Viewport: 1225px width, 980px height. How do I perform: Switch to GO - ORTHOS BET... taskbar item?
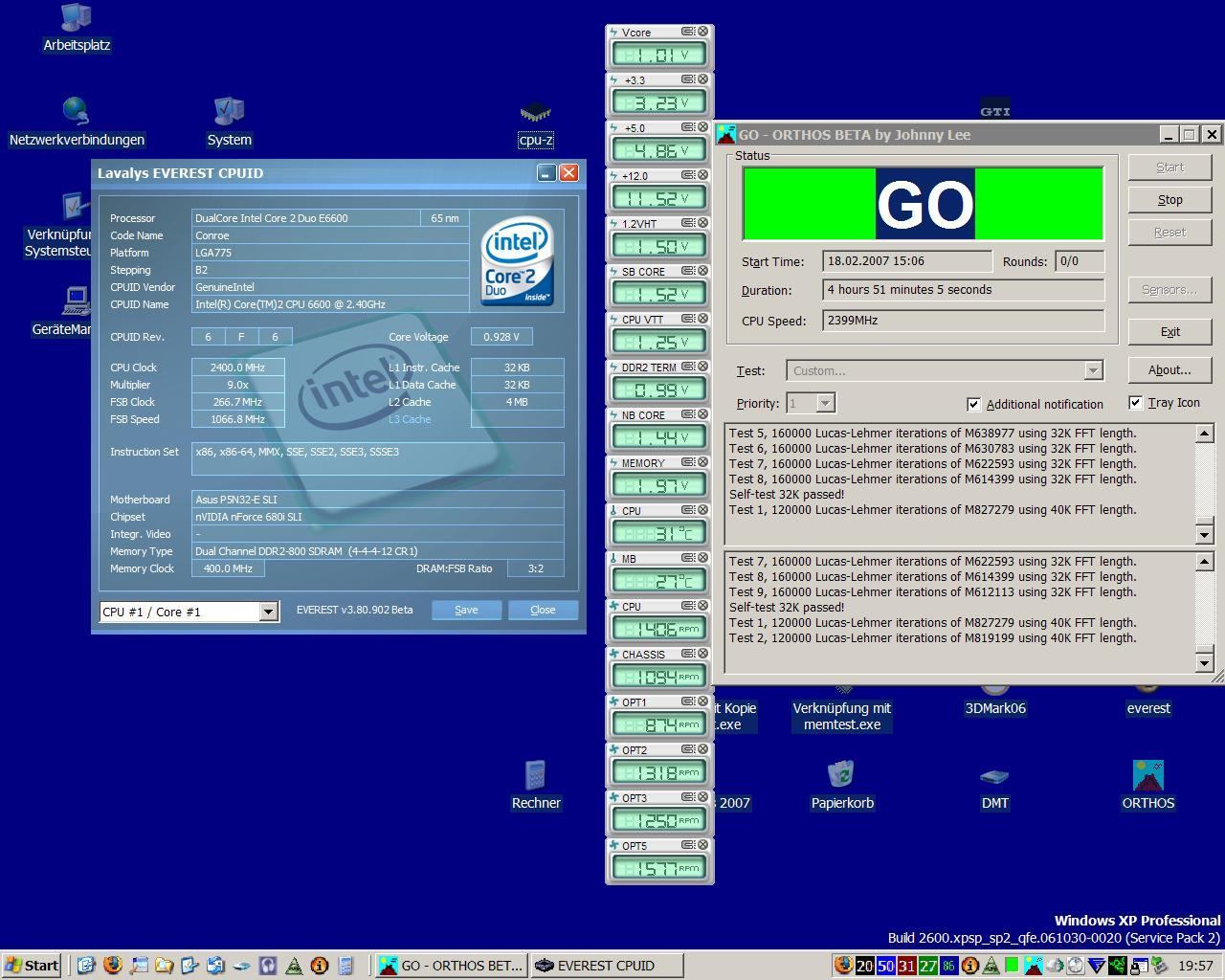click(451, 965)
